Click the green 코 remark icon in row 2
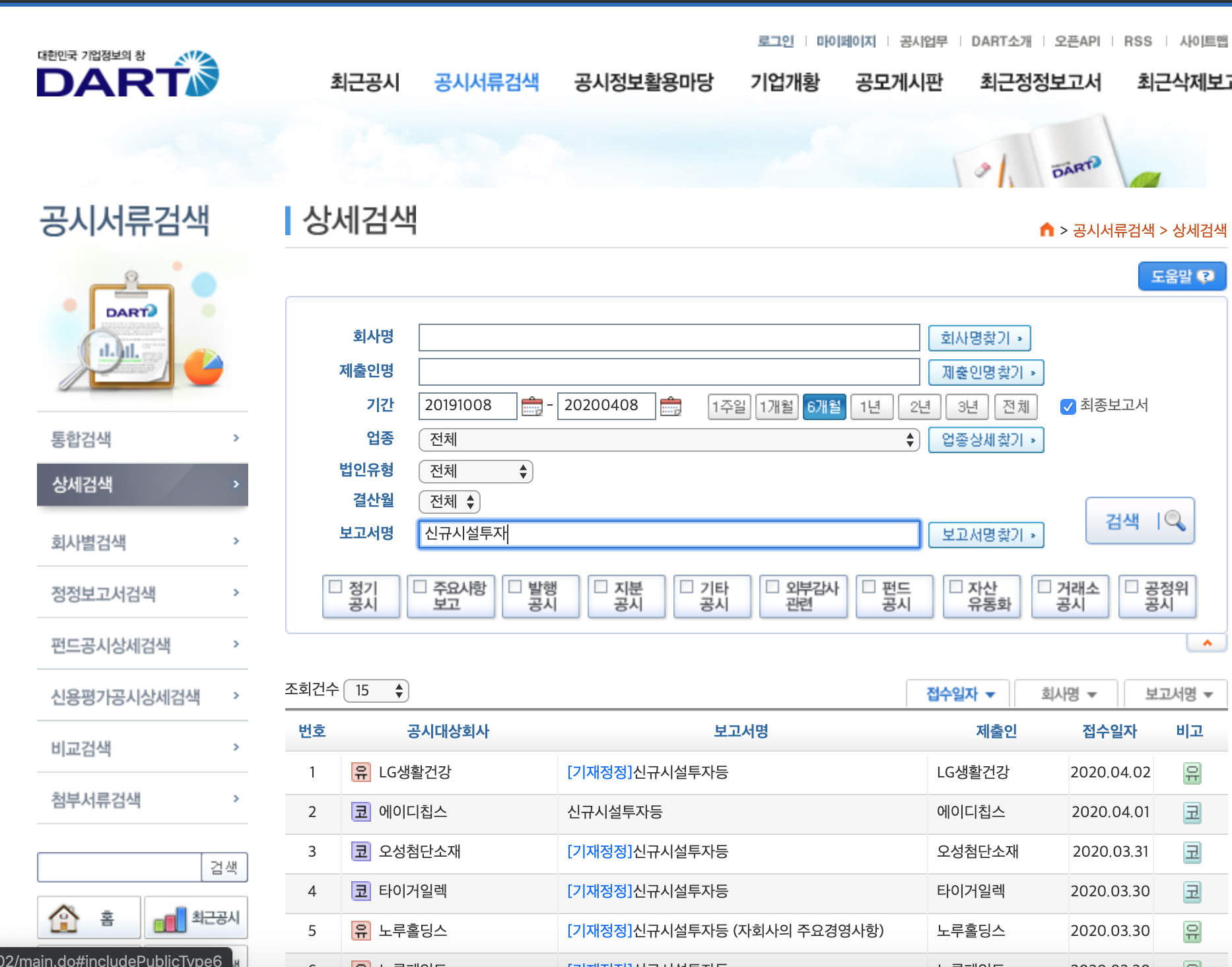This screenshot has width=1232, height=967. 1192,812
